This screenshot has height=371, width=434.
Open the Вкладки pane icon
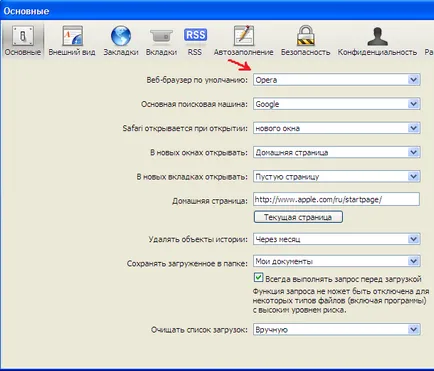pyautogui.click(x=161, y=36)
